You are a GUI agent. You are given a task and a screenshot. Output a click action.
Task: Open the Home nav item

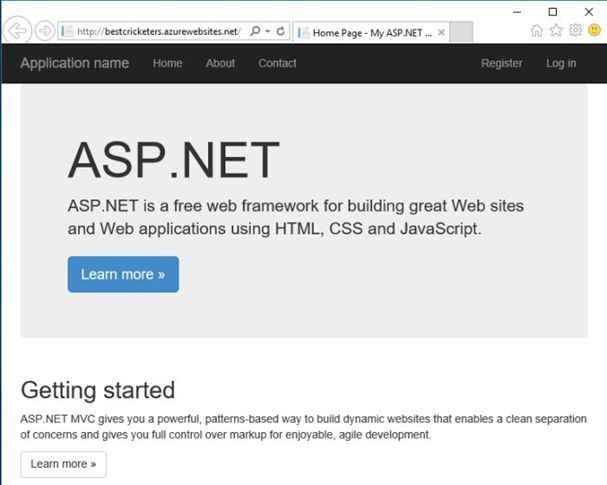(x=167, y=63)
